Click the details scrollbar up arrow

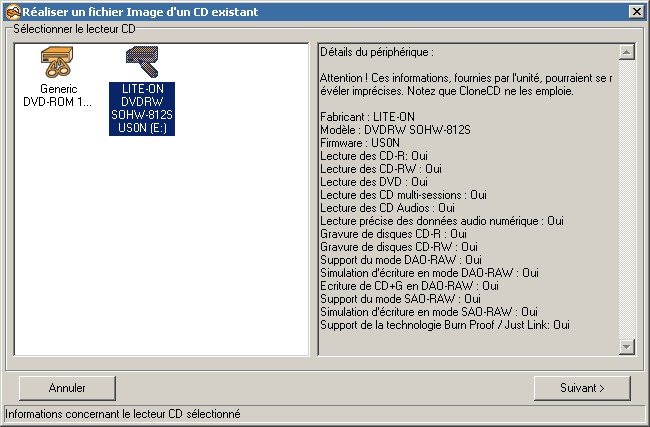click(x=626, y=52)
